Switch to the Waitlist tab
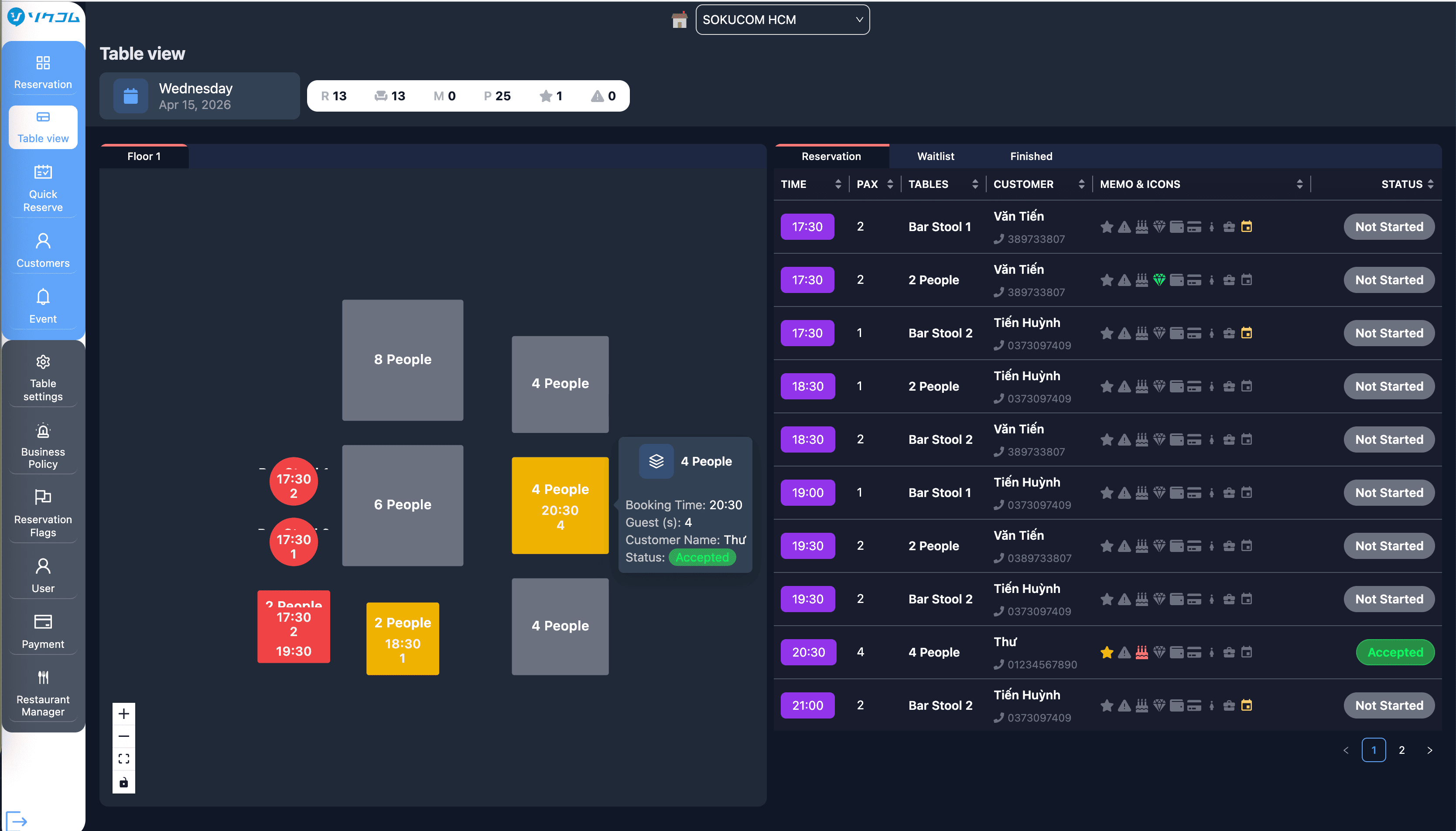Screen dimensions: 1456x831 coord(935,157)
